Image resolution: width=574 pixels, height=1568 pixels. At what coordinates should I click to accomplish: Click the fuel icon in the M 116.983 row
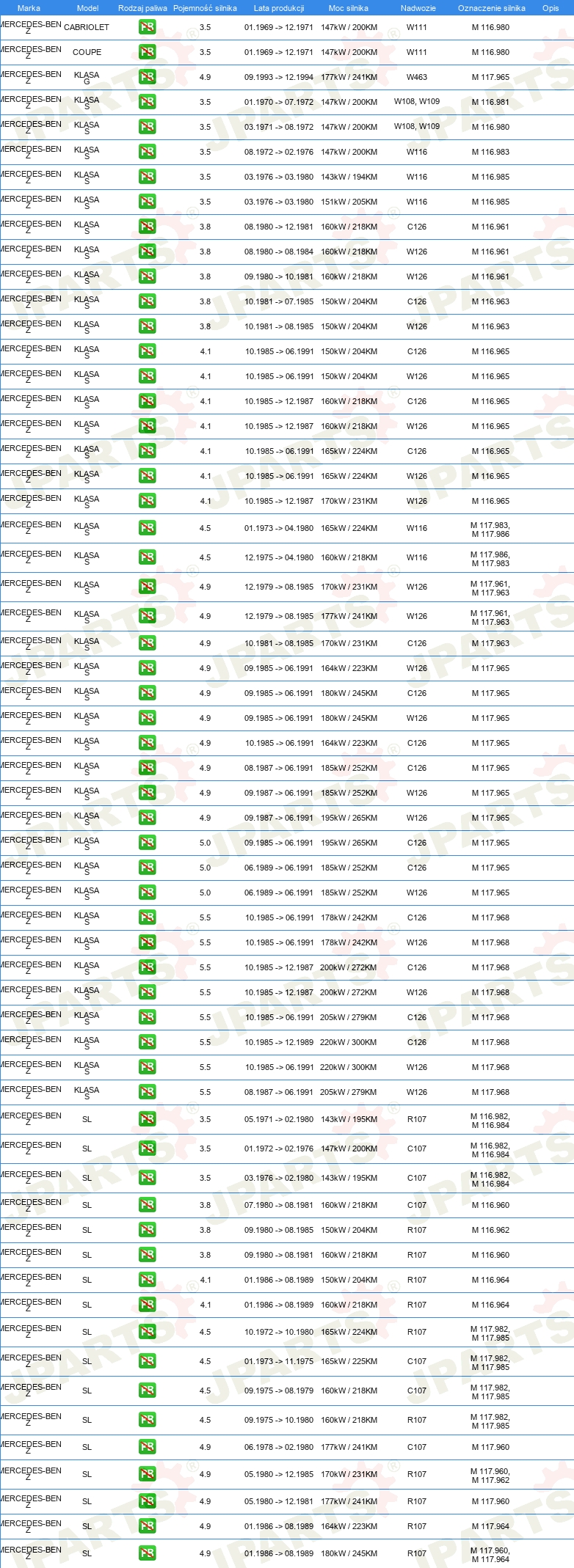pos(148,152)
